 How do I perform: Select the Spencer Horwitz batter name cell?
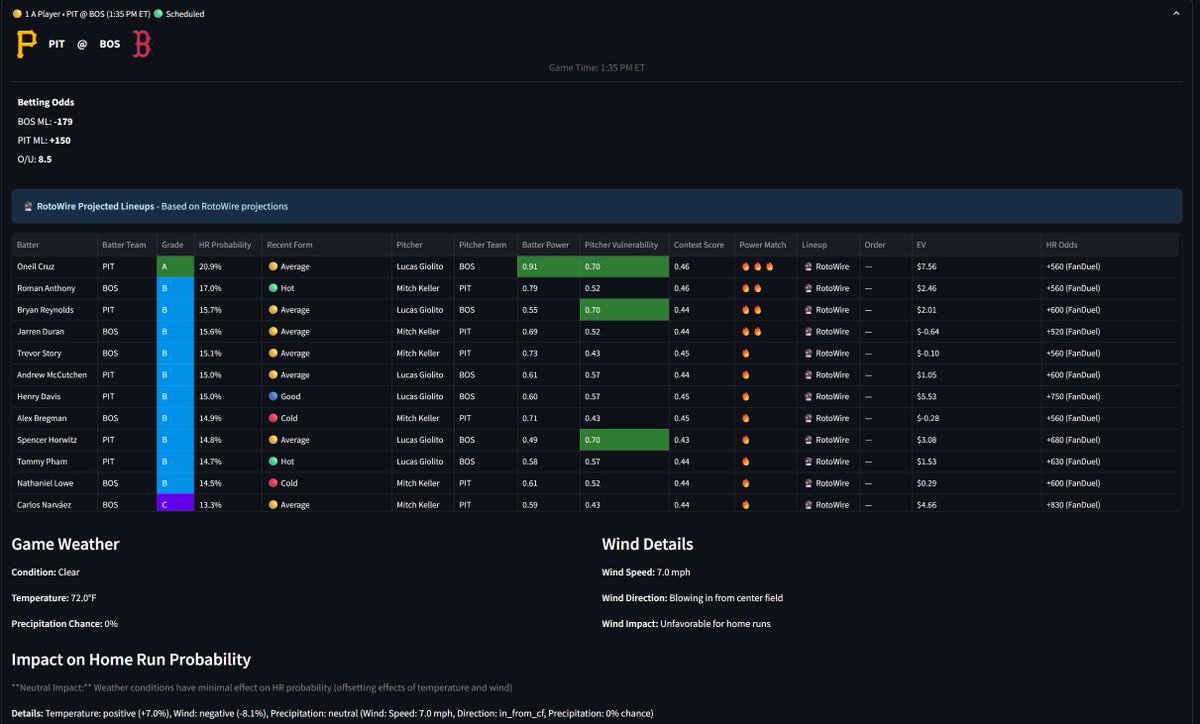point(54,440)
